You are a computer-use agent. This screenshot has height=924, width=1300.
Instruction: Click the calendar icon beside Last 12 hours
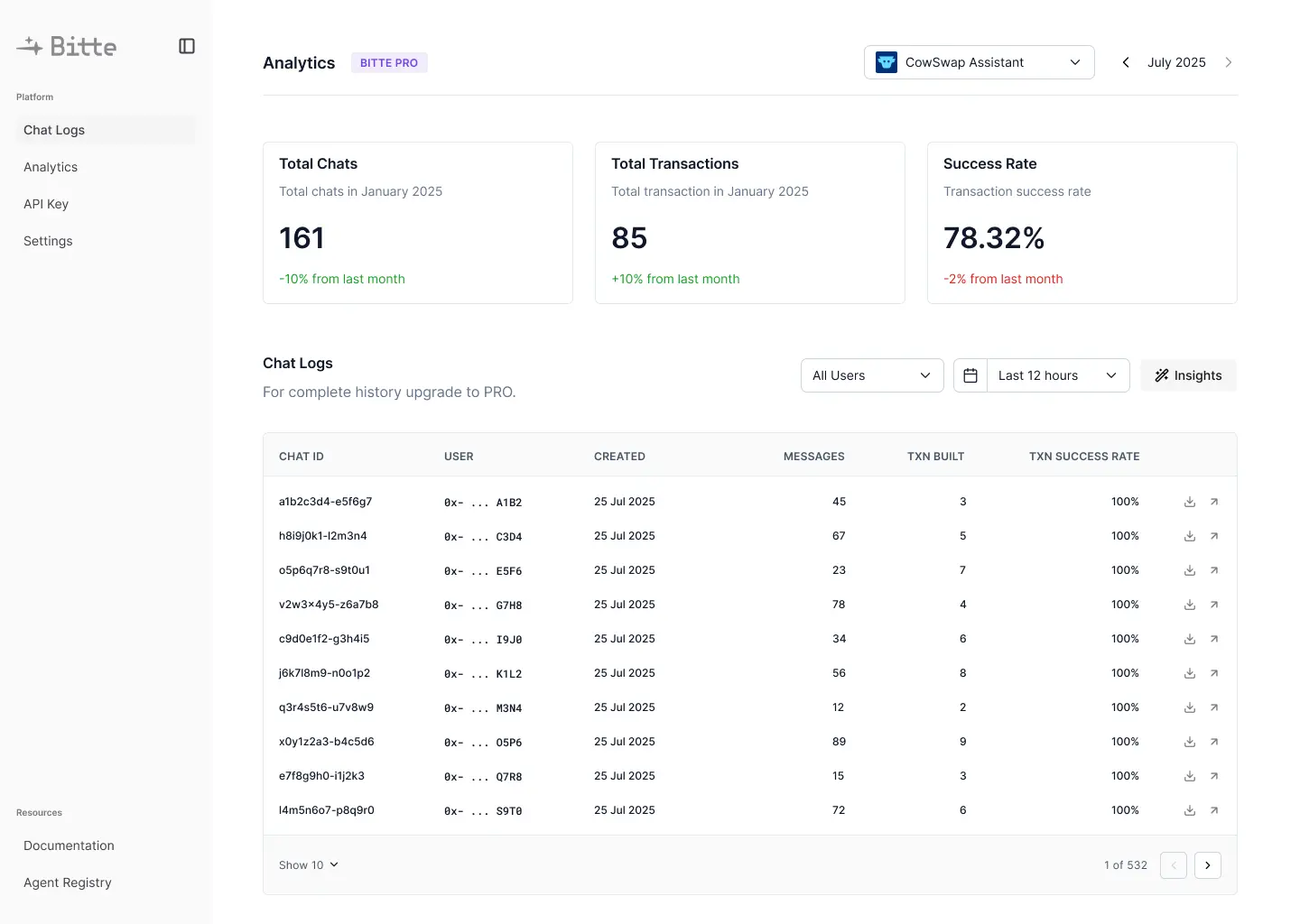[x=970, y=375]
